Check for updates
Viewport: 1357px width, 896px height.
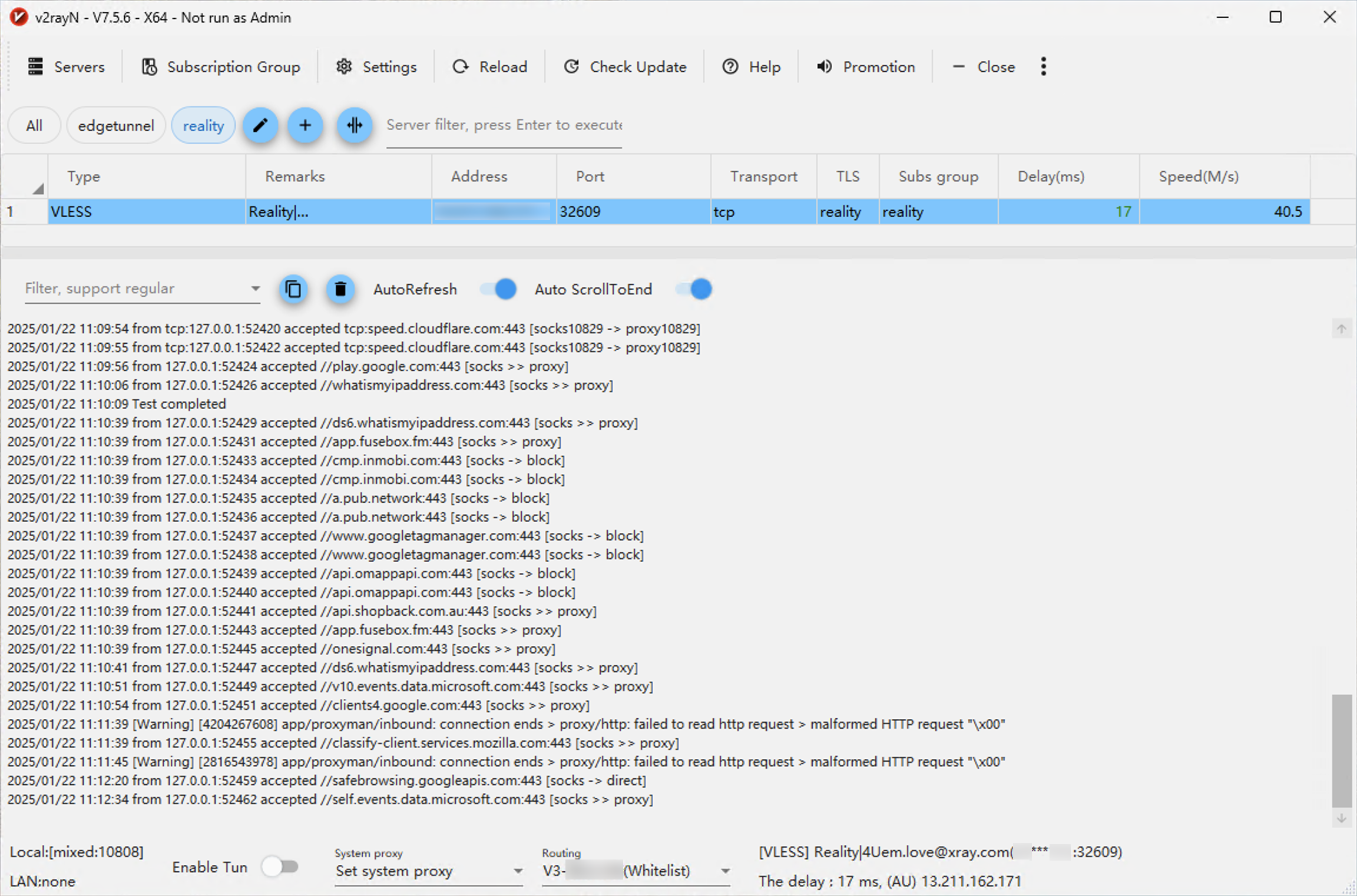(x=624, y=67)
